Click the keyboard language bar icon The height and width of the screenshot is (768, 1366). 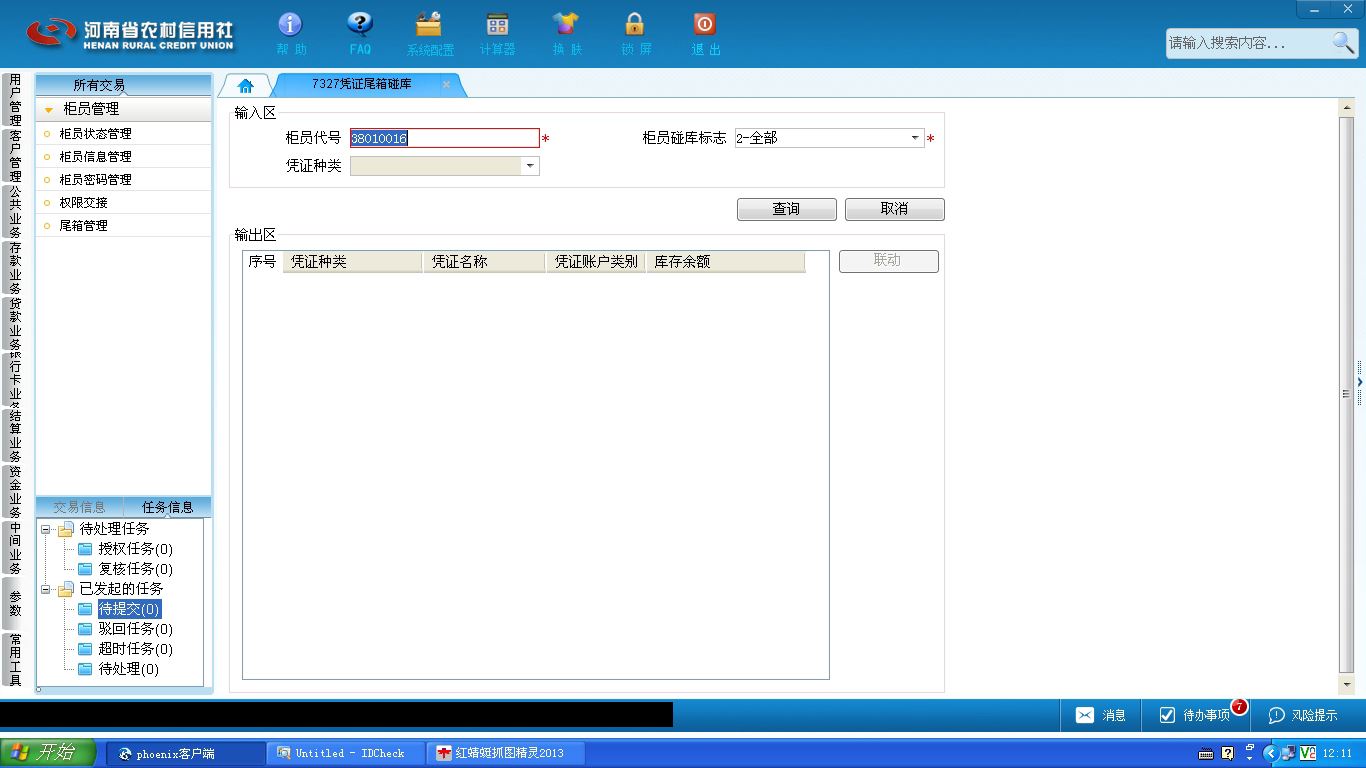point(1206,753)
